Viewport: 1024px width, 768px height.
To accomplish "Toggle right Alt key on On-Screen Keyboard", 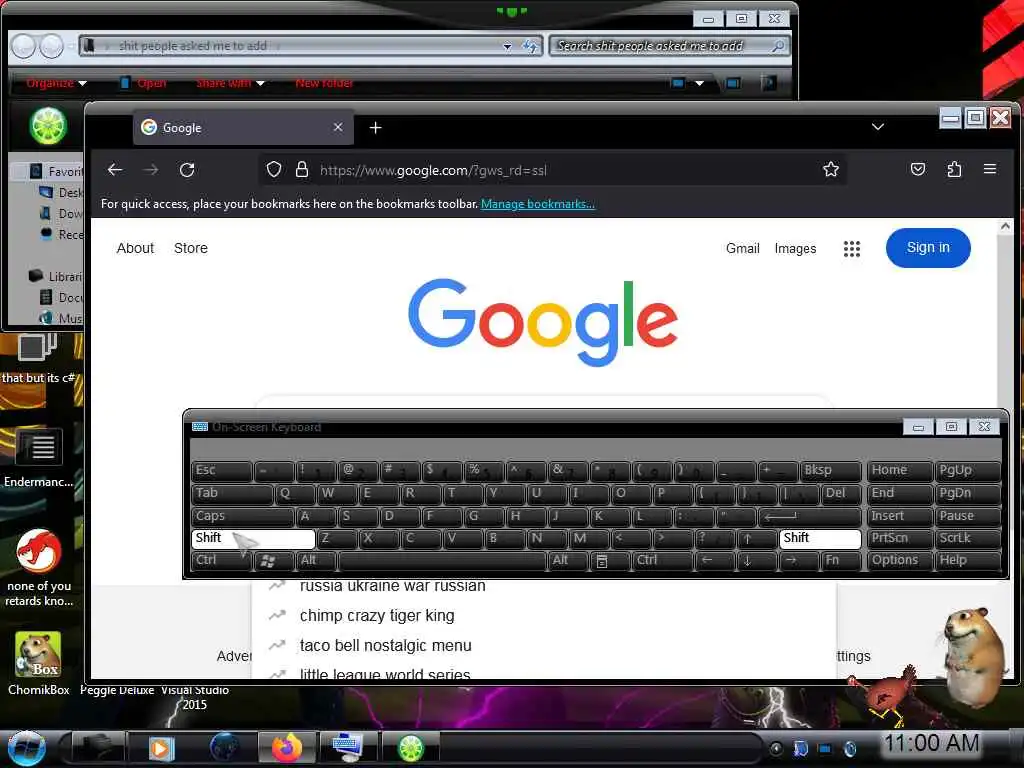I will point(568,560).
